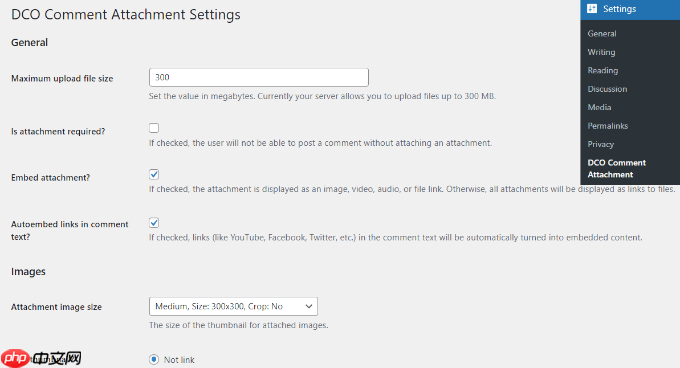Select the 'Not link' radio option
Screen dimensions: 680x368
pos(154,359)
